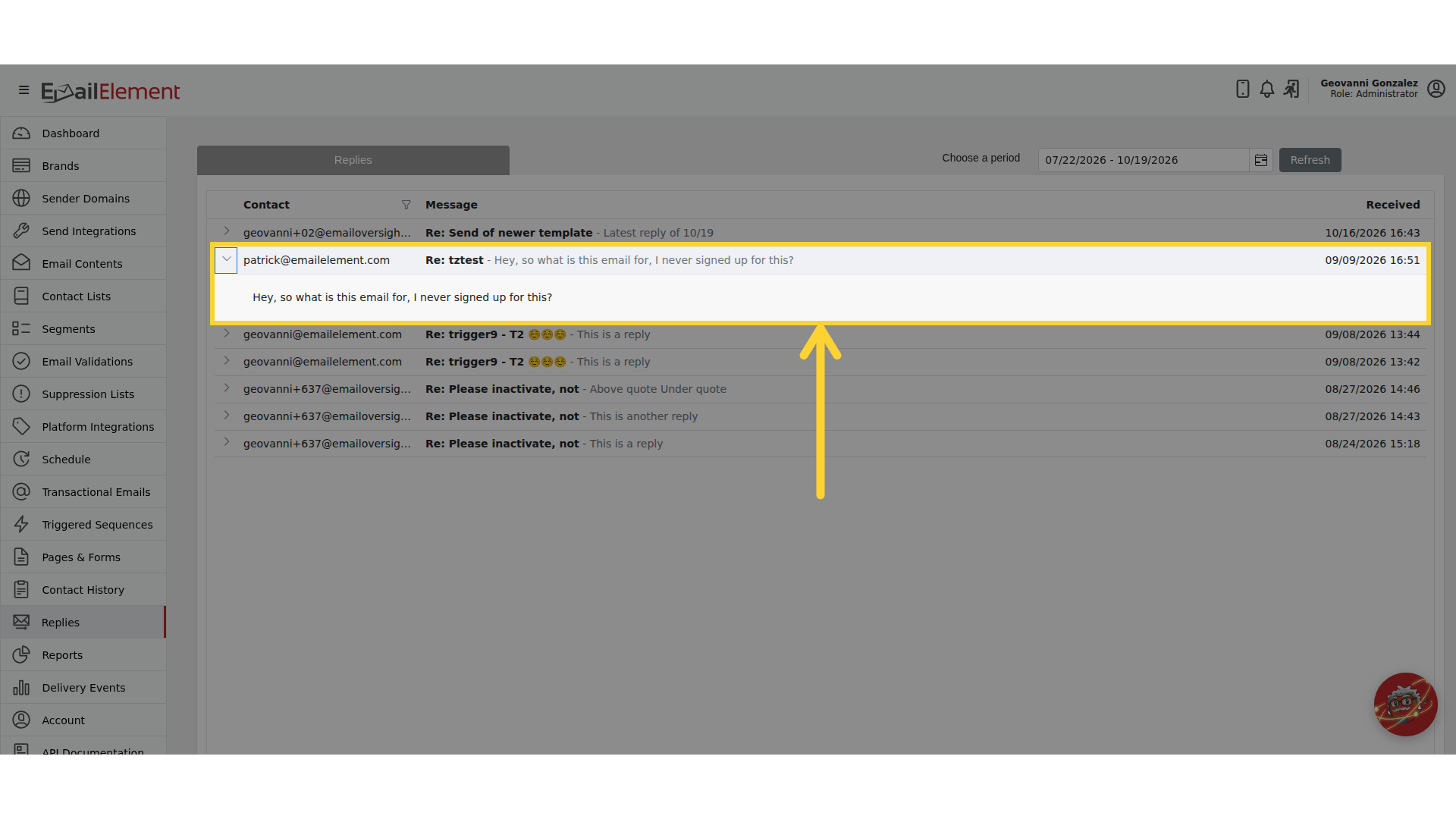This screenshot has width=1456, height=819.
Task: Sort by the Message column header
Action: tap(451, 205)
